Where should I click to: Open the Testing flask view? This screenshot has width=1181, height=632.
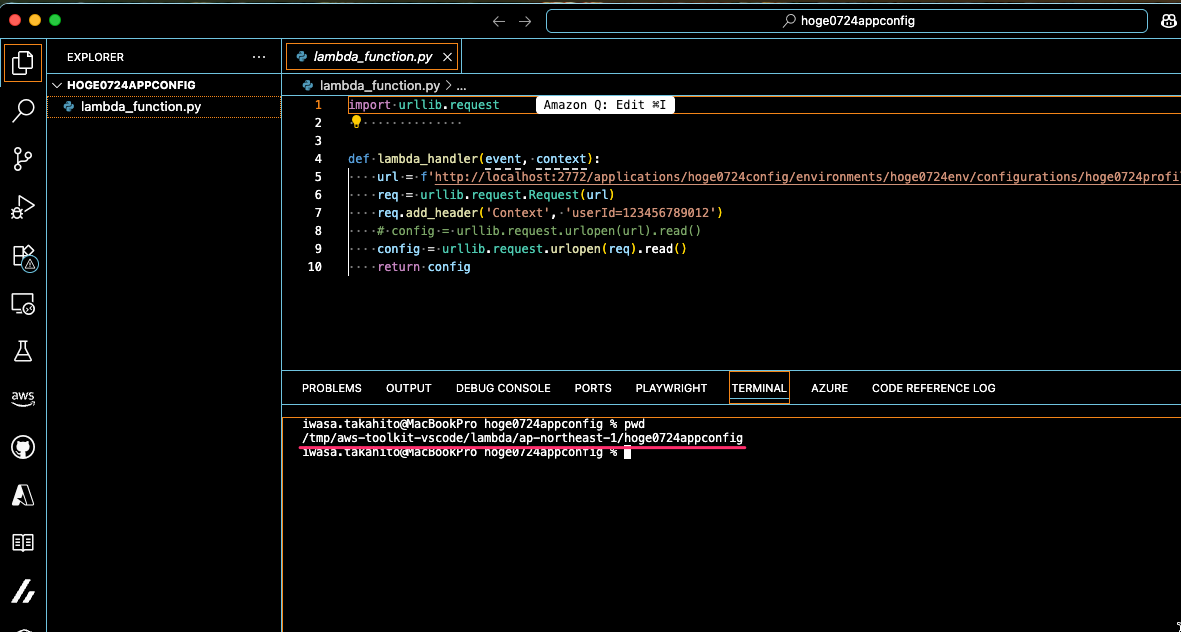[23, 351]
